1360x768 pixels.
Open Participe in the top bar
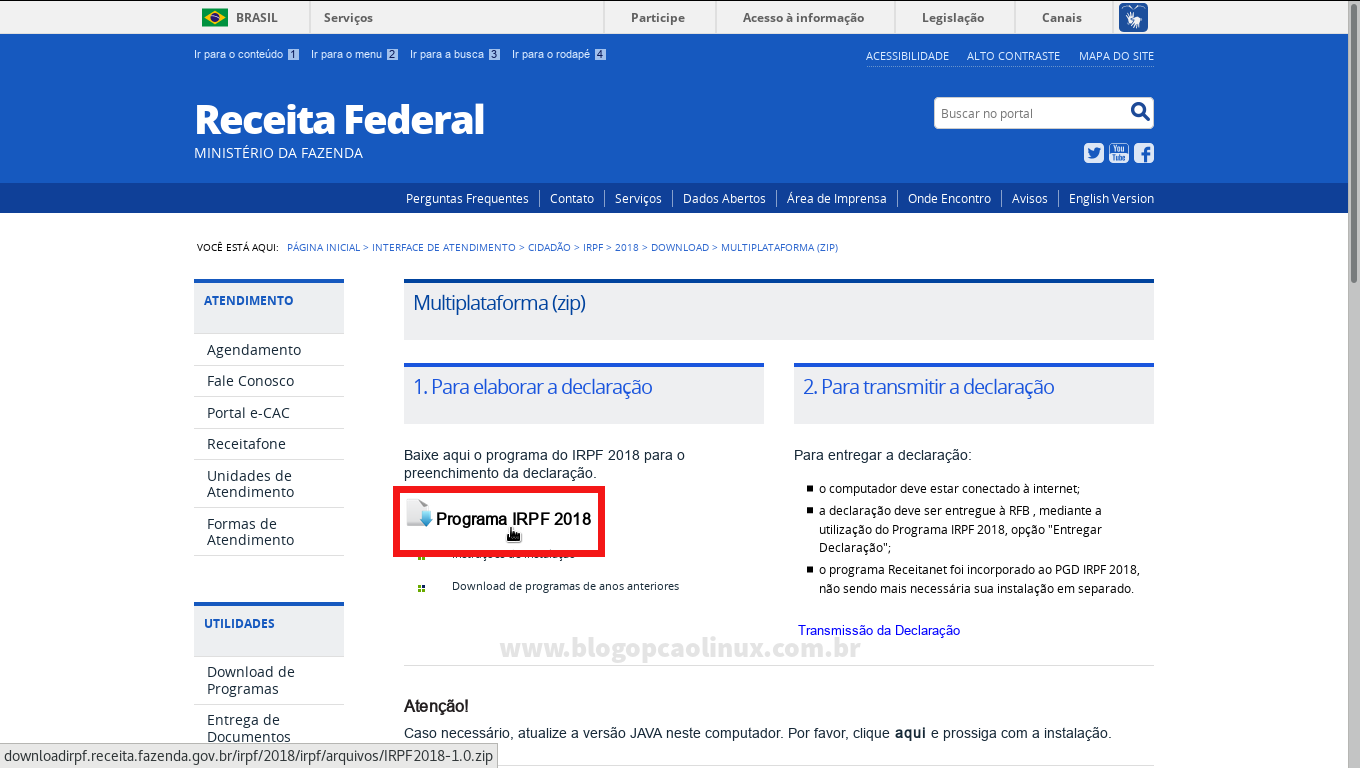coord(658,17)
